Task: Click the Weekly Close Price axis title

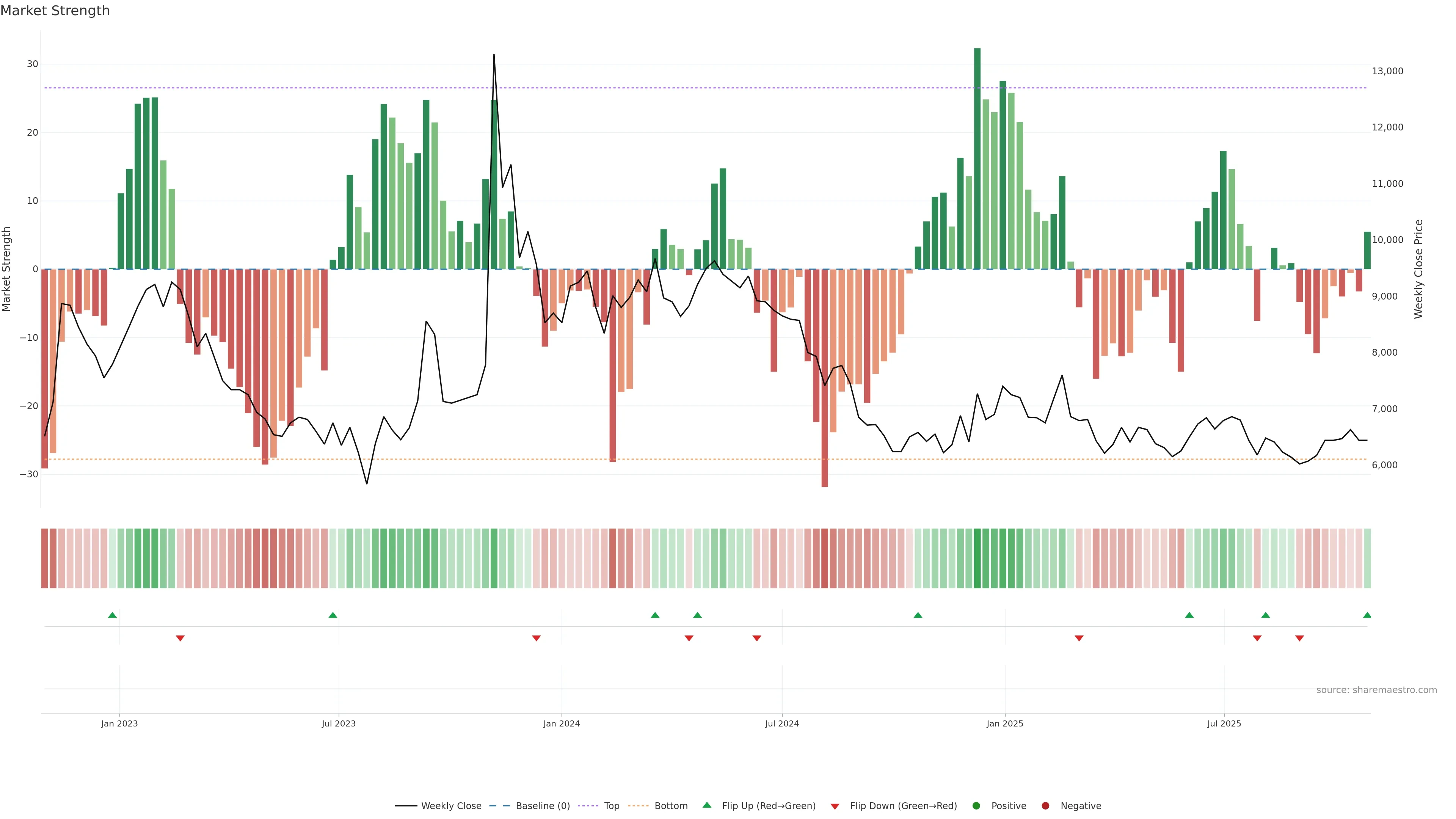Action: (x=1418, y=269)
